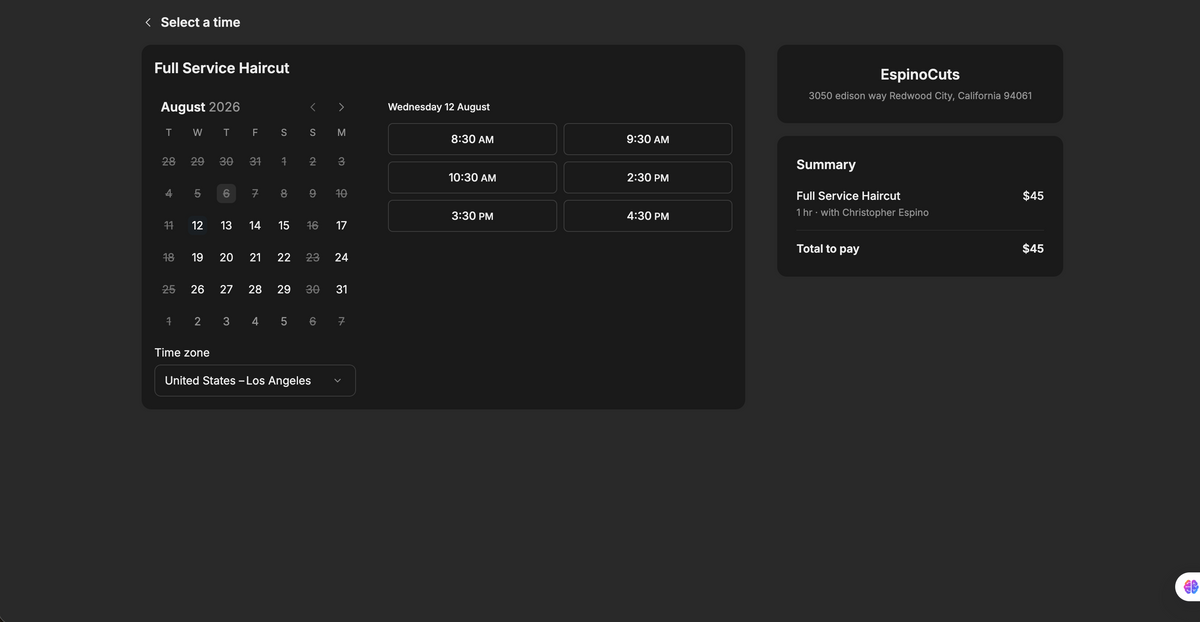Expand the Time zone dropdown chevron

pos(337,381)
